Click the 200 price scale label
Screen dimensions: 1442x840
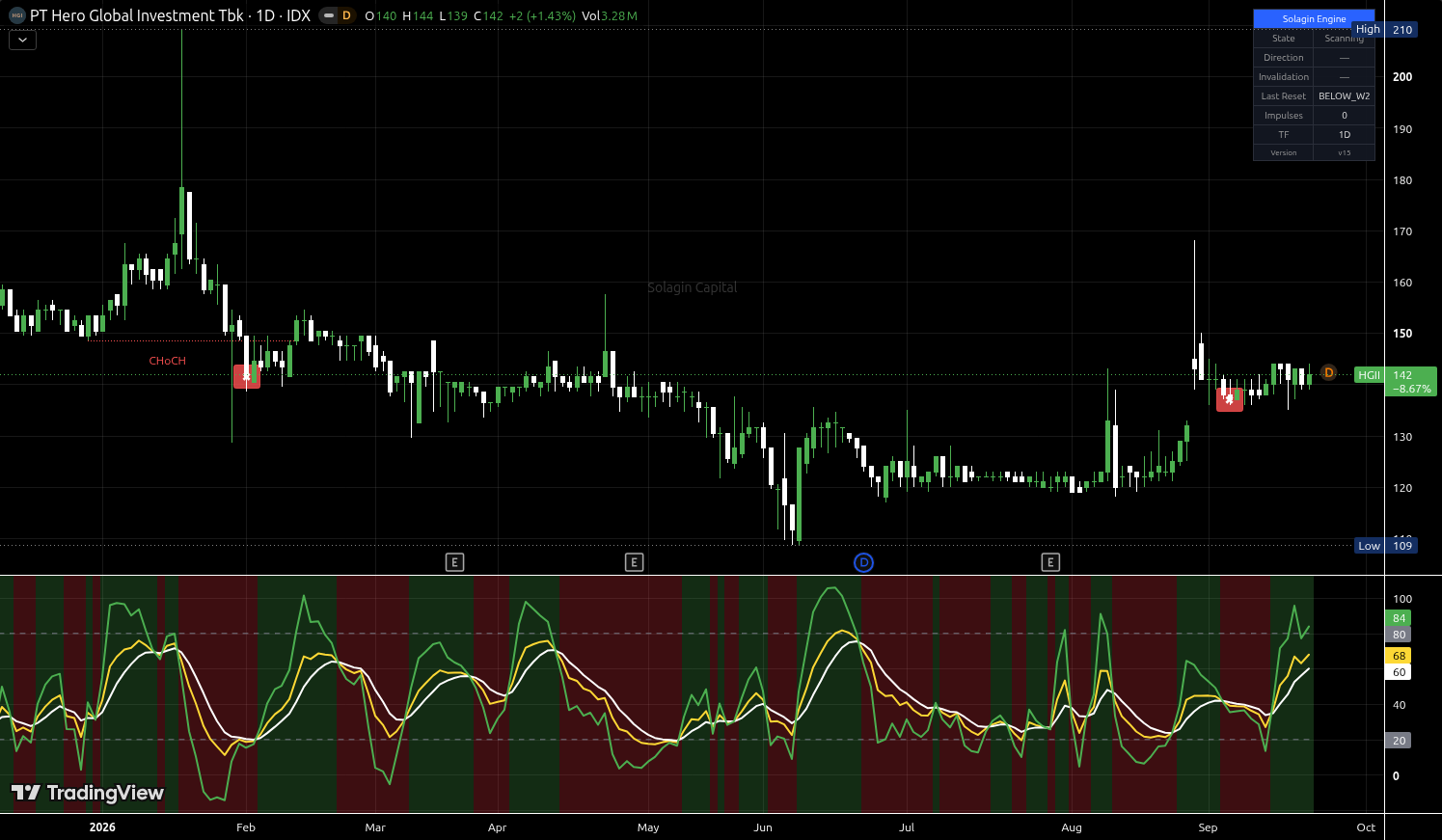tap(1402, 77)
